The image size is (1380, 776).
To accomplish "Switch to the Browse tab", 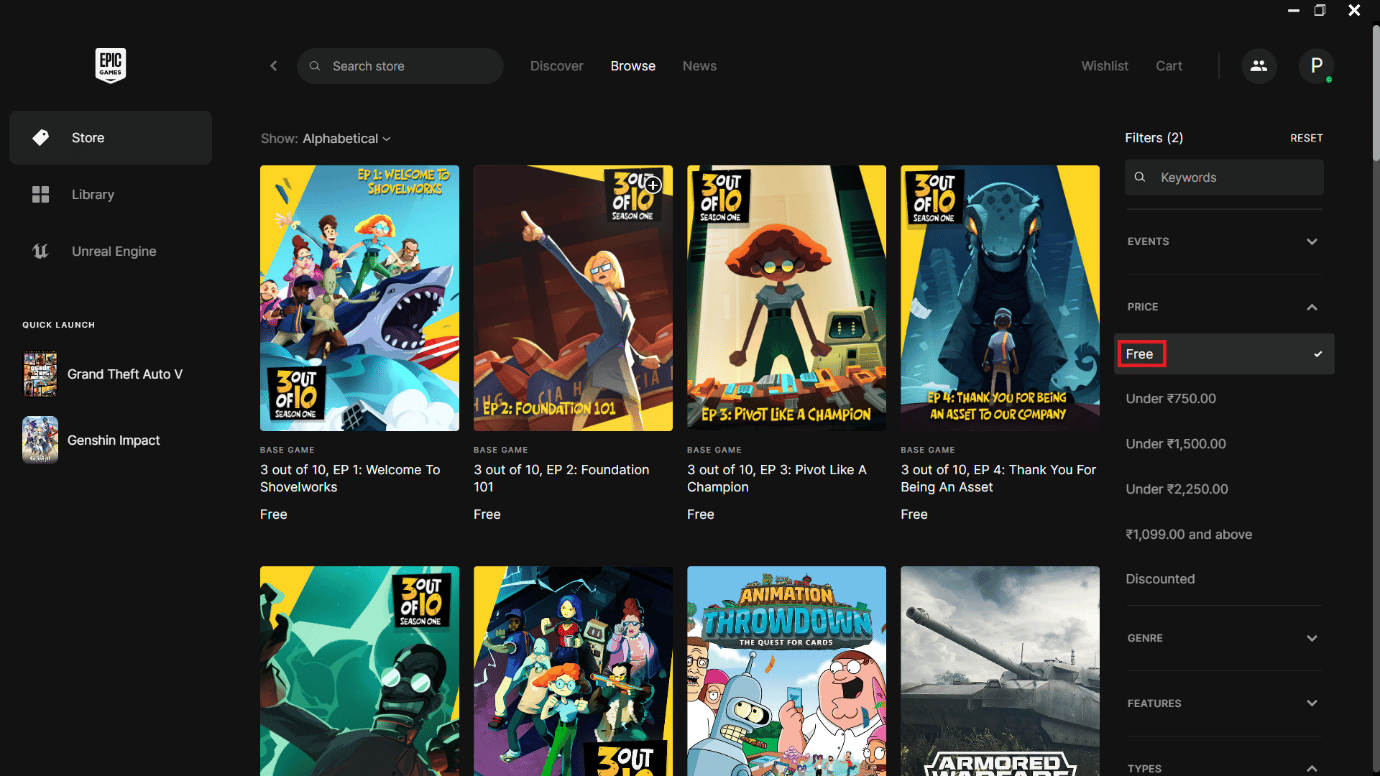I will point(633,66).
